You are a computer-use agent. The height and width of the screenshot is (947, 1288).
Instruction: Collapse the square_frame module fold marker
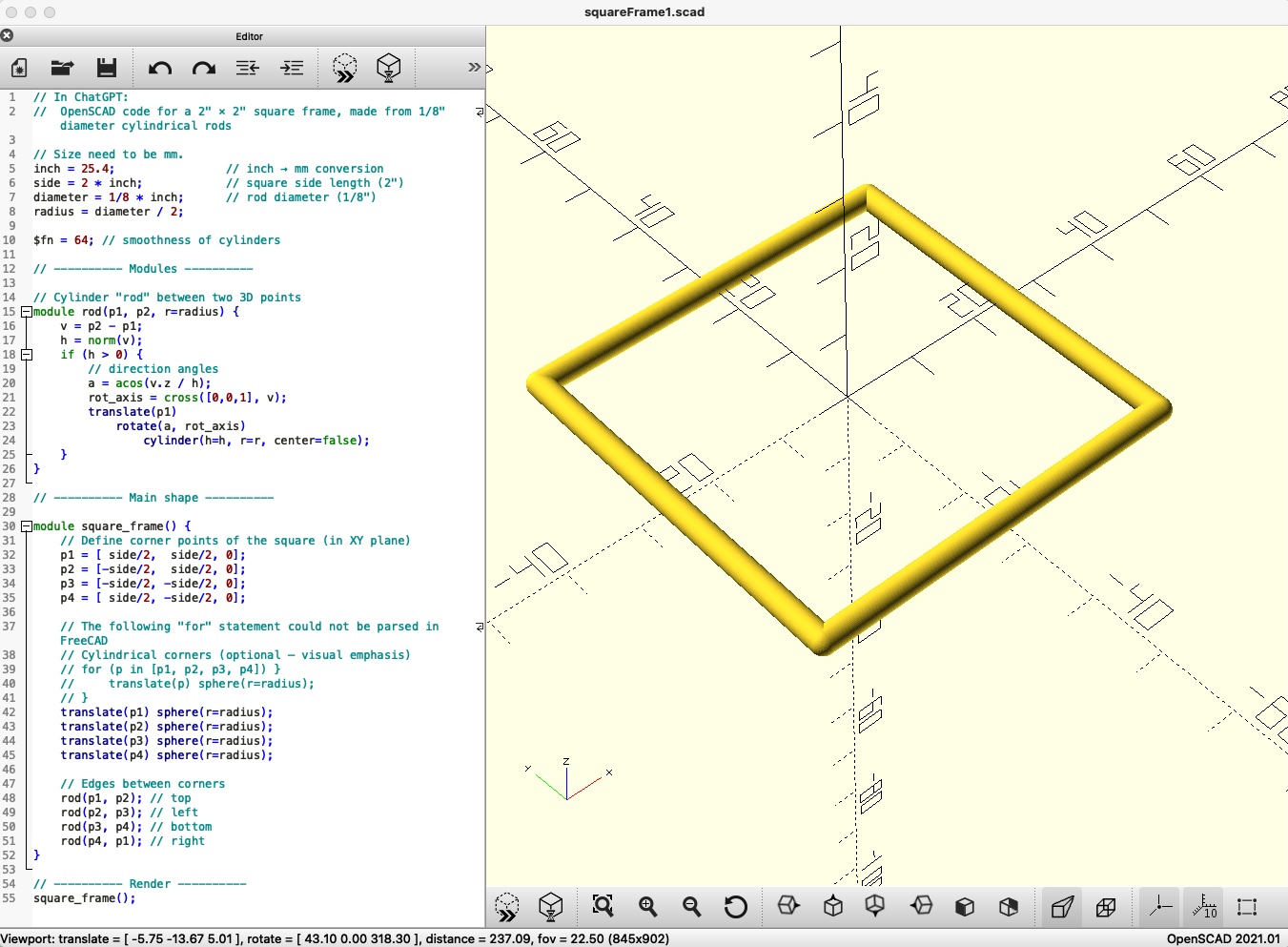pyautogui.click(x=27, y=526)
